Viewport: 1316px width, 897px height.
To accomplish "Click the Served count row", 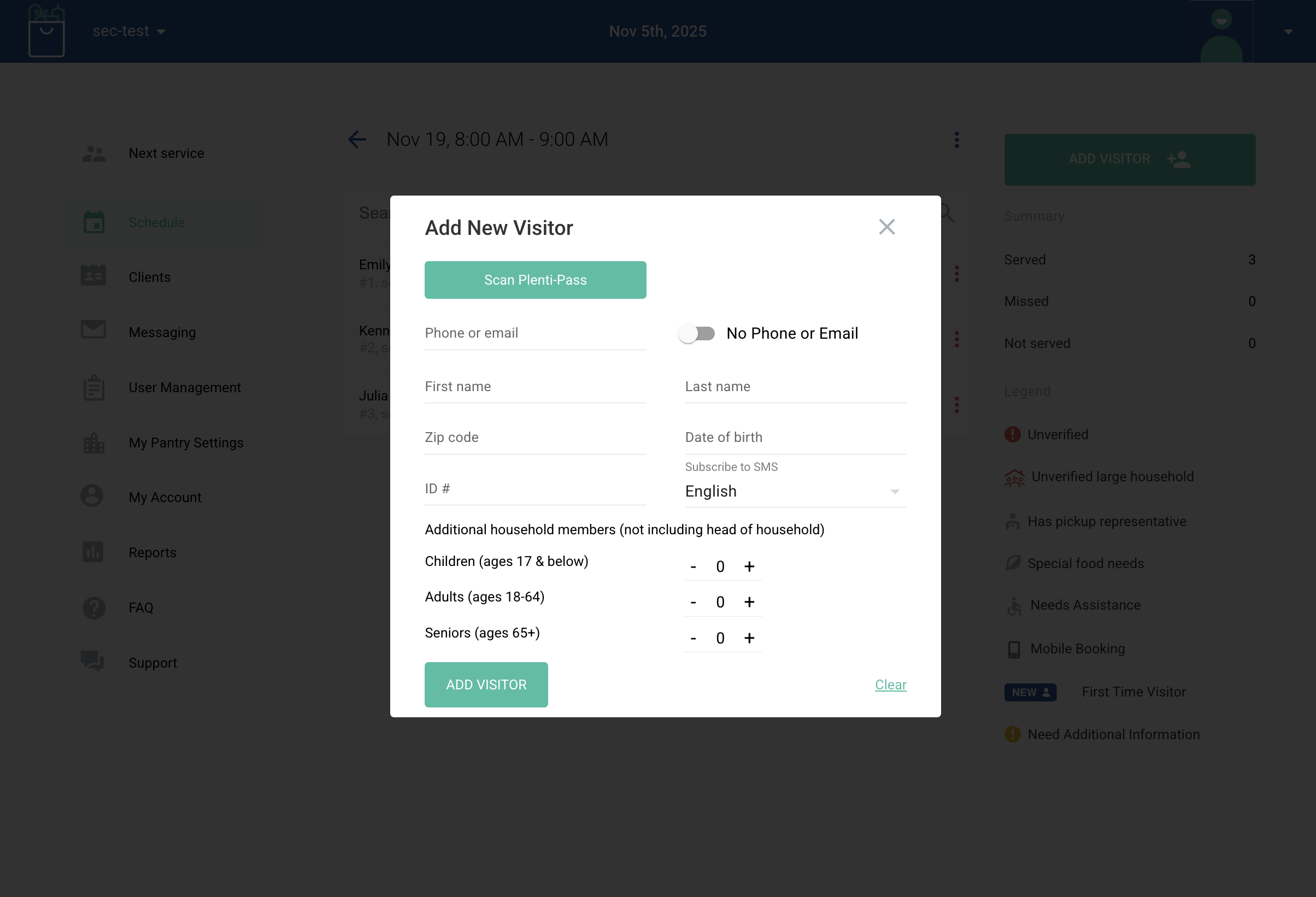I will coord(1129,260).
